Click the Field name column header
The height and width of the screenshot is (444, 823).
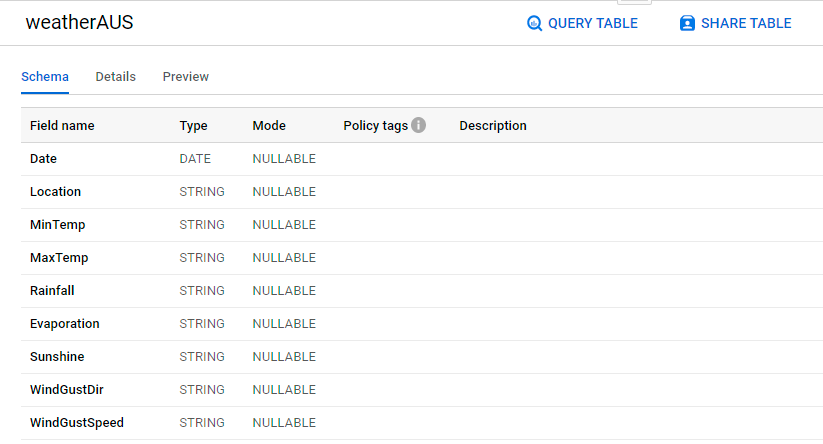point(62,126)
